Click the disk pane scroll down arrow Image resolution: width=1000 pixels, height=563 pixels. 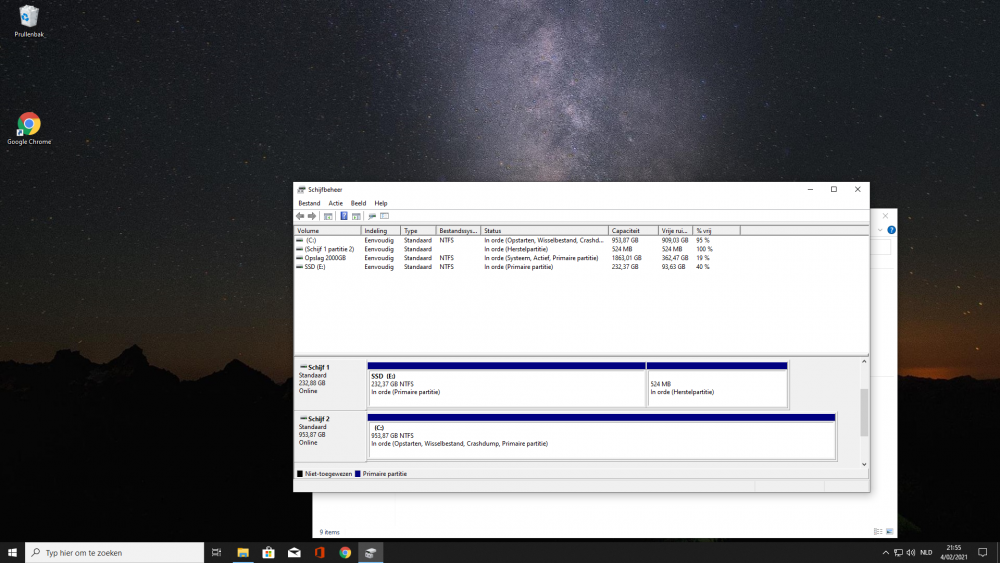[x=864, y=464]
